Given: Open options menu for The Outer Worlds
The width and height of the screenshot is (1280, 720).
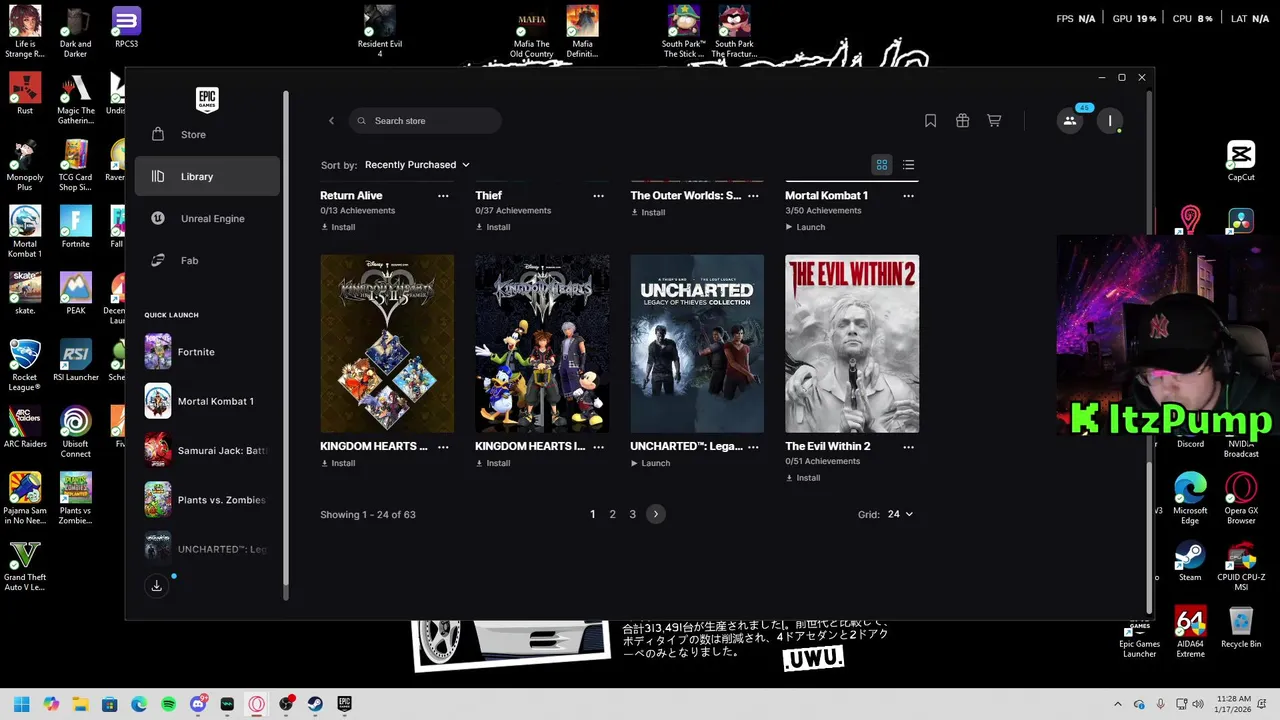Looking at the screenshot, I should [753, 196].
